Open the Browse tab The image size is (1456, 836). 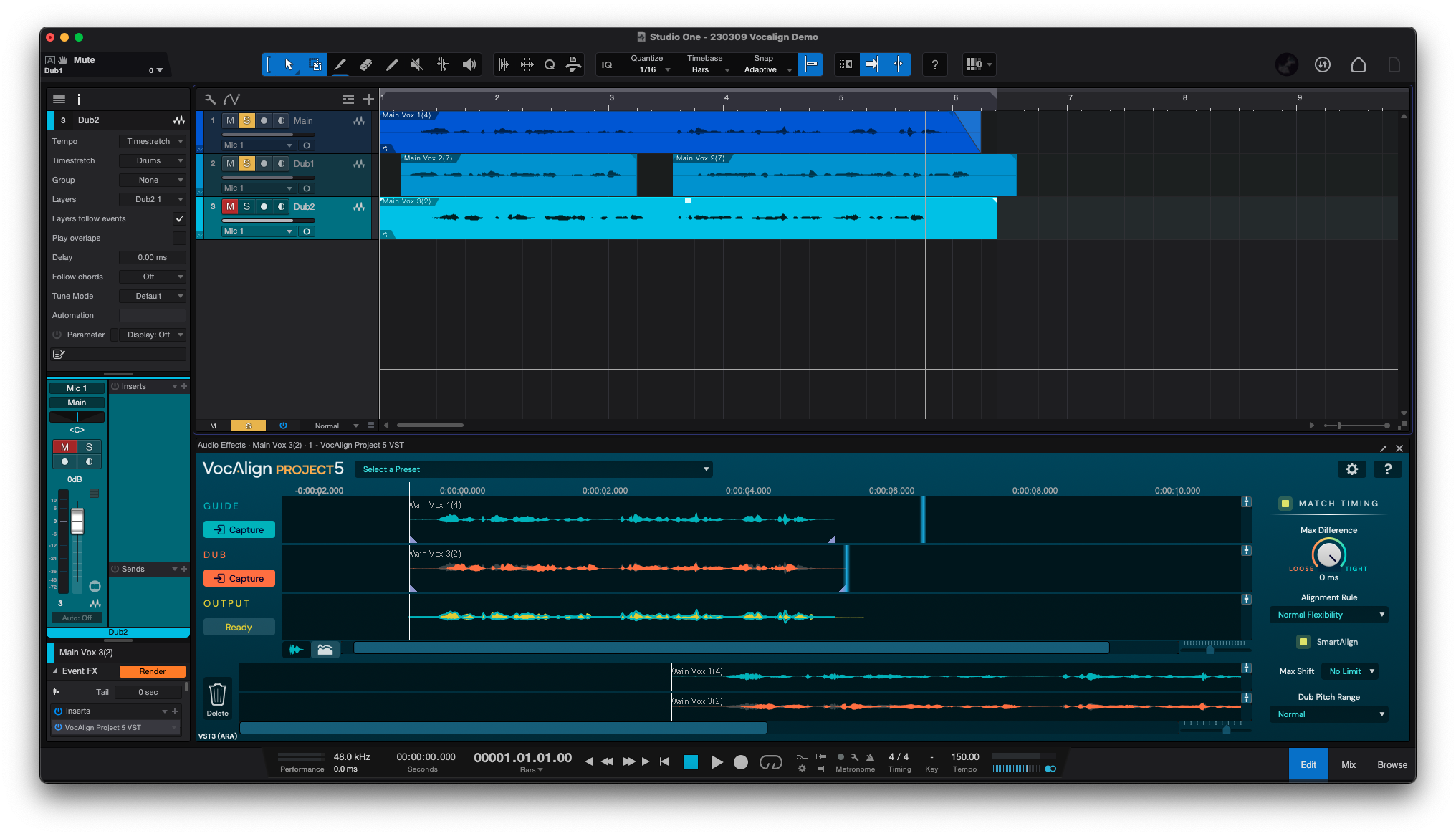(1392, 764)
